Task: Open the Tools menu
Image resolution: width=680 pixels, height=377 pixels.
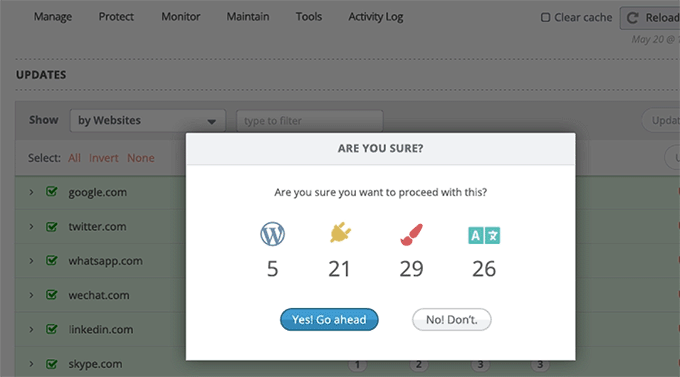Action: 309,17
